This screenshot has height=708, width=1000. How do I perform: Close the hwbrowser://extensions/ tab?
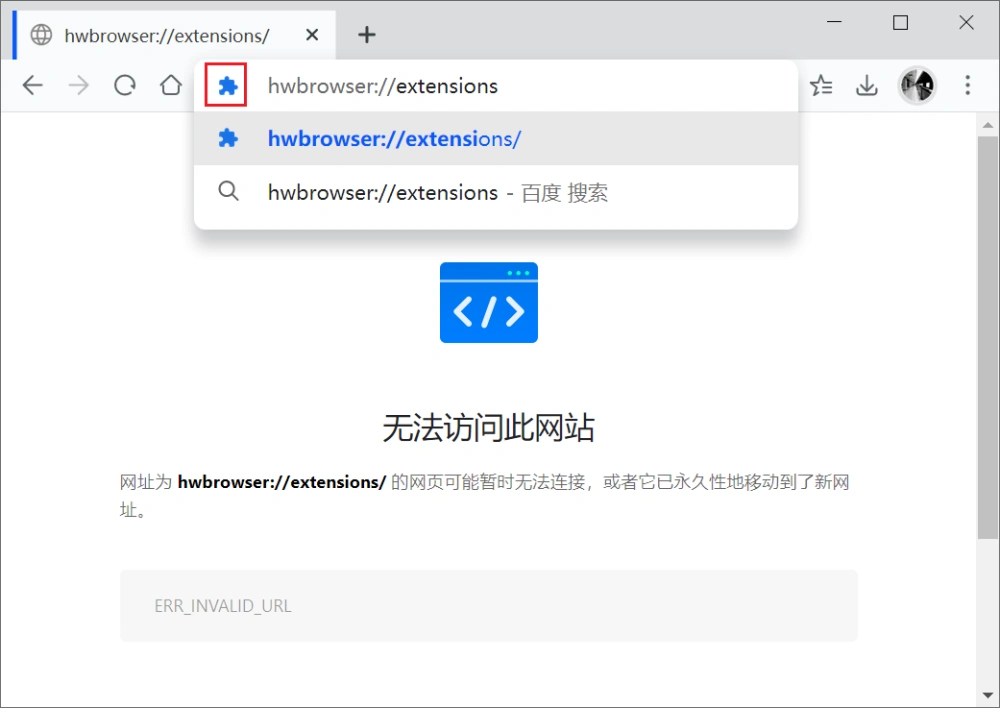pos(312,34)
